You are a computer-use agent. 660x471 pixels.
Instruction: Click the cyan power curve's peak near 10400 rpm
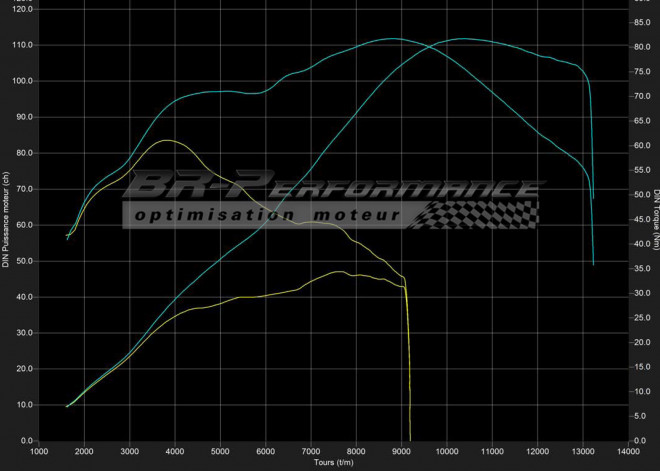[x=464, y=39]
